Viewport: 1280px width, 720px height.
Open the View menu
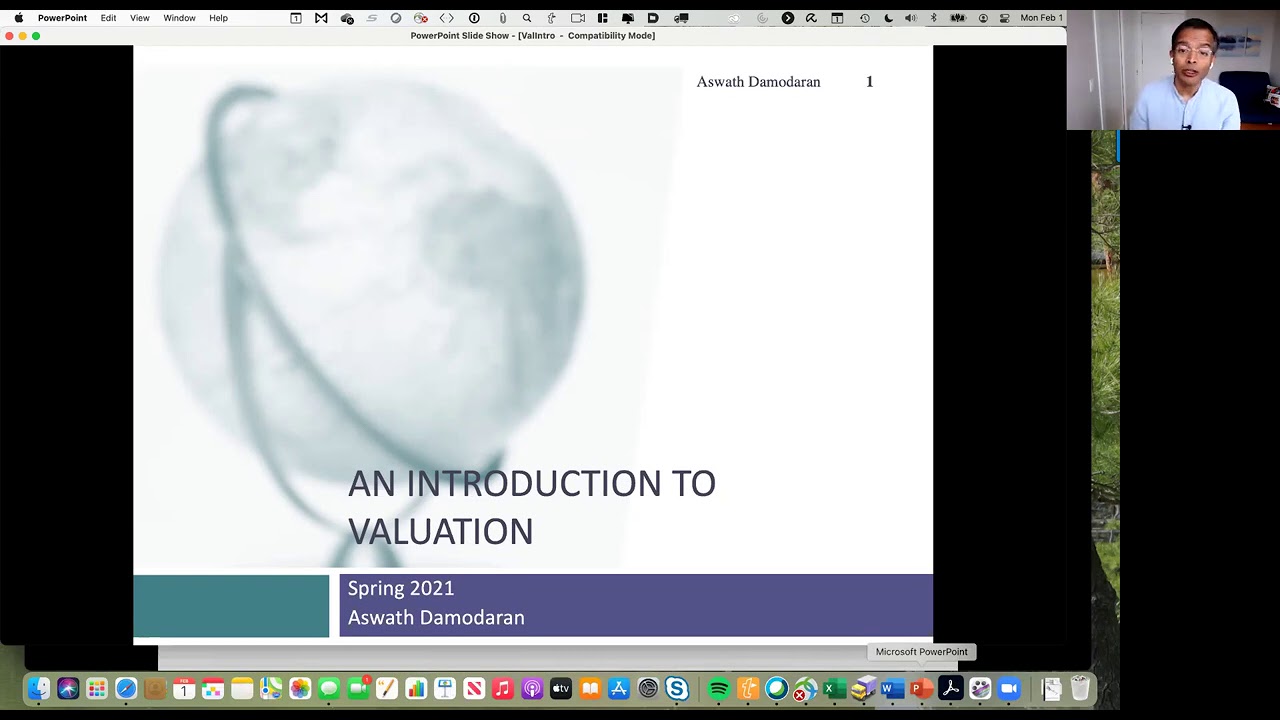tap(140, 18)
